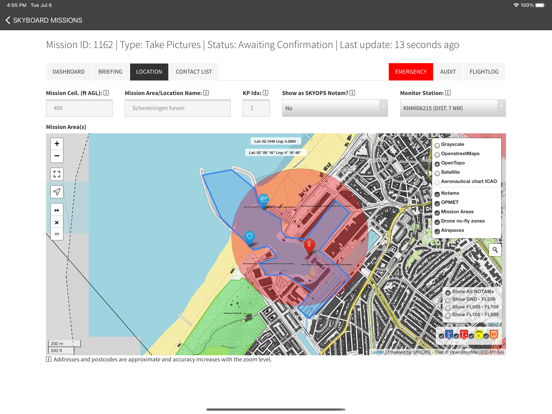This screenshot has width=552, height=414.
Task: Click the blue legend marker icon
Action: coord(448,334)
